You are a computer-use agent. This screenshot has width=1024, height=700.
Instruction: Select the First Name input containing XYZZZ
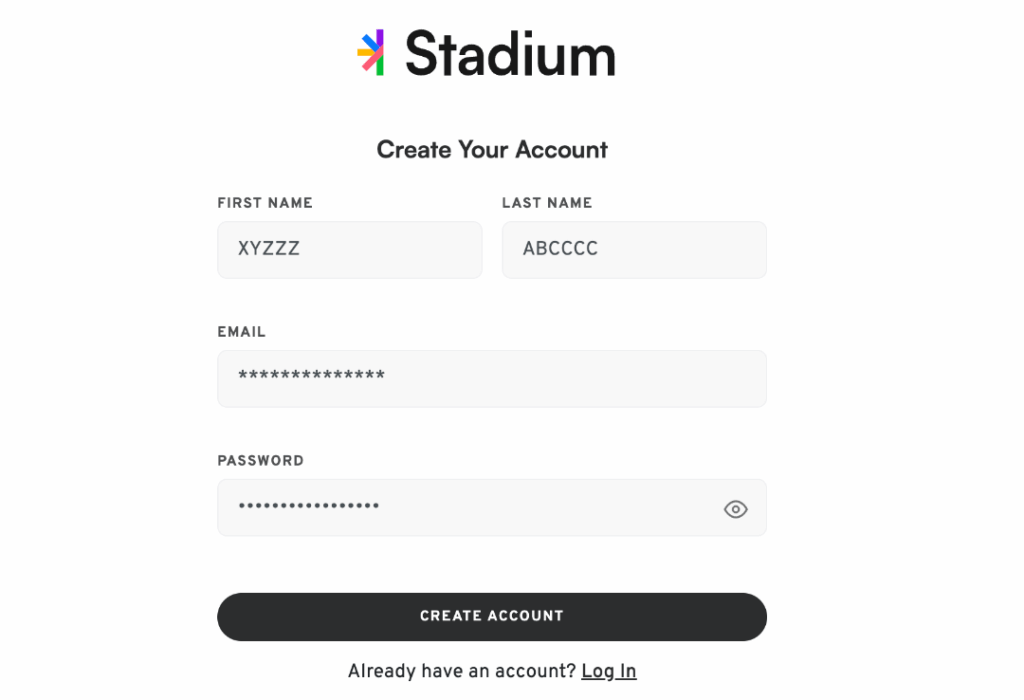349,249
